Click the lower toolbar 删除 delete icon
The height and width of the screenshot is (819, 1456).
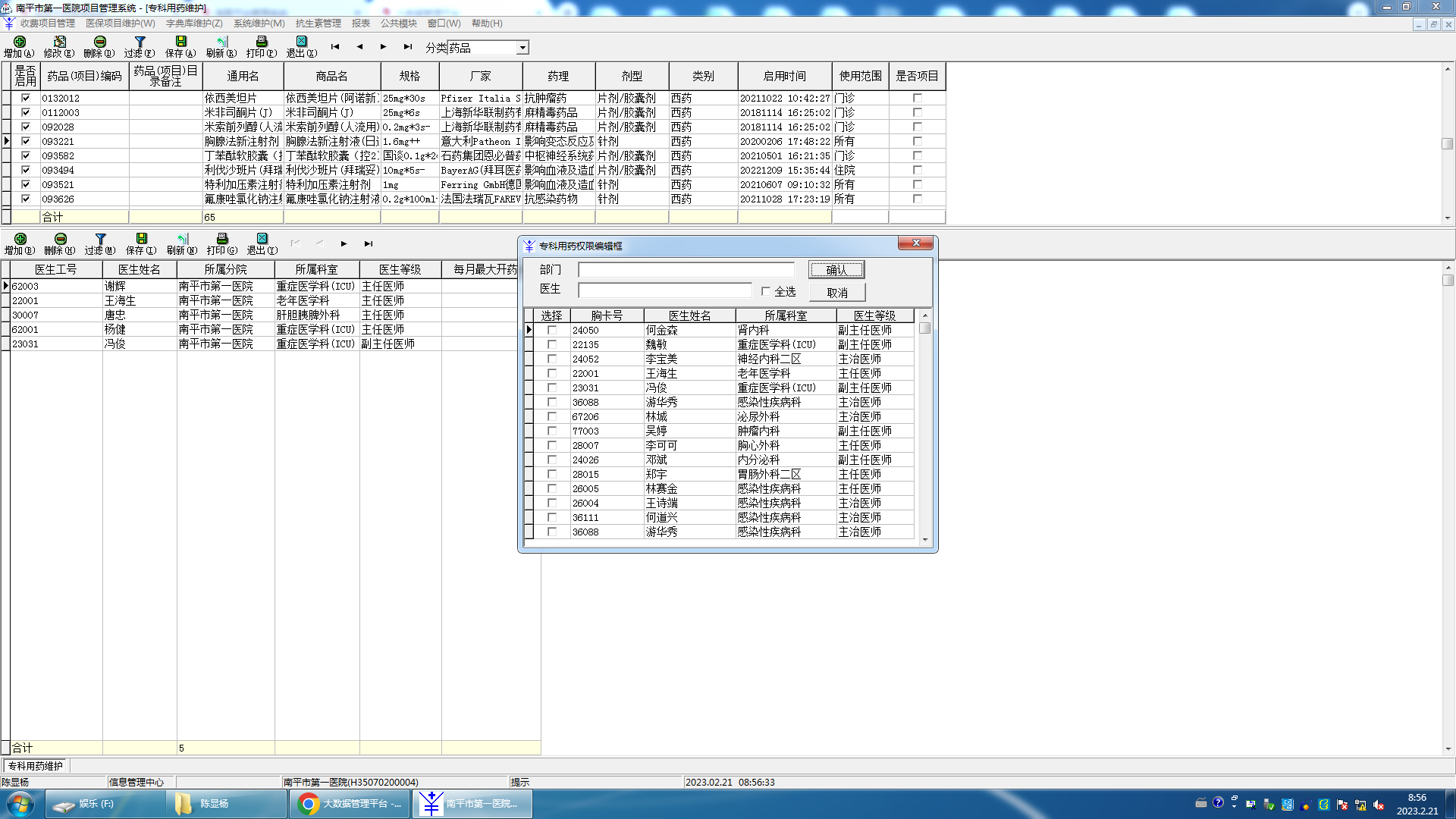60,240
